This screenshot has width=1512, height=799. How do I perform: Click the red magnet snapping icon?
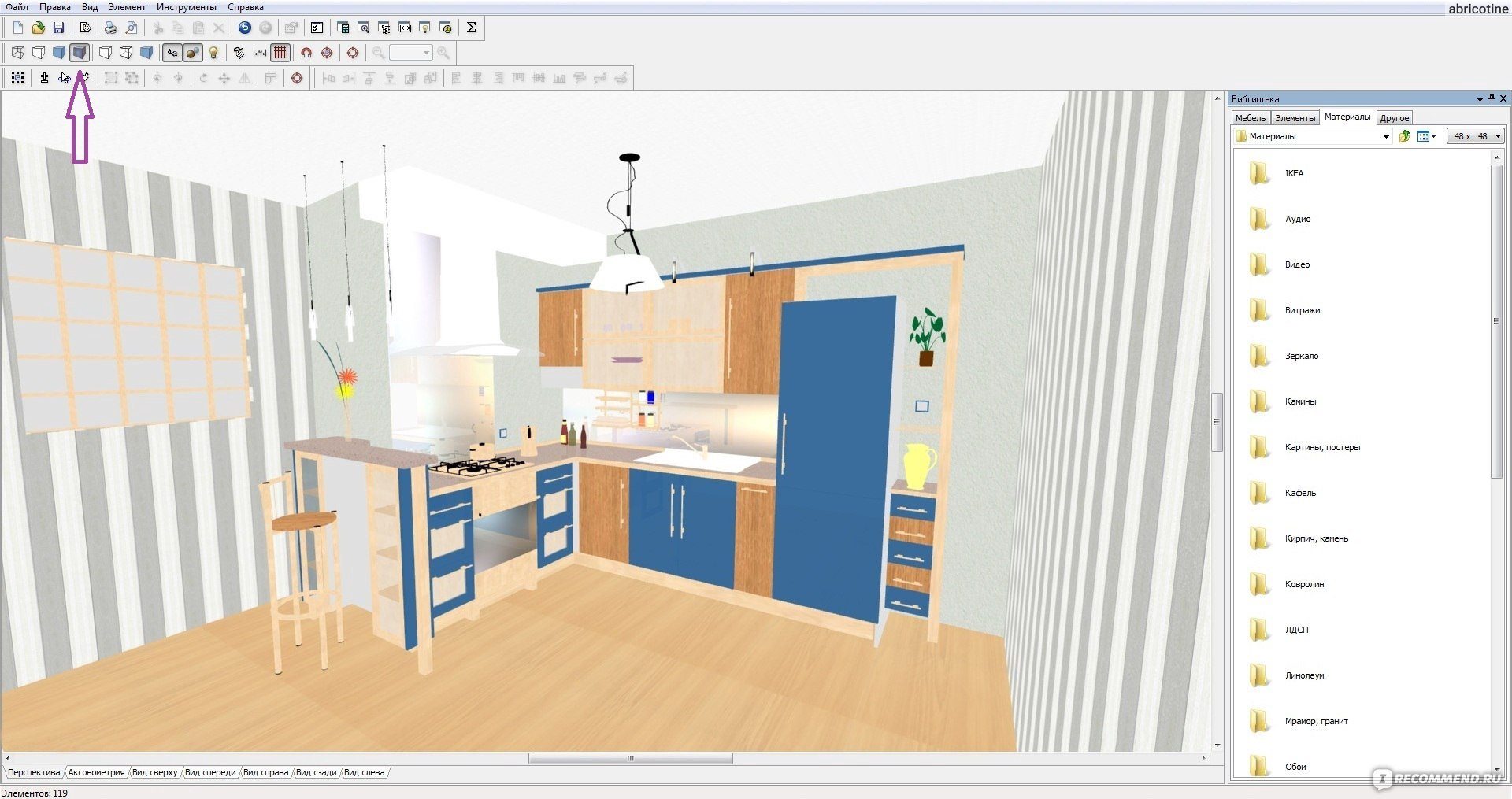[306, 54]
